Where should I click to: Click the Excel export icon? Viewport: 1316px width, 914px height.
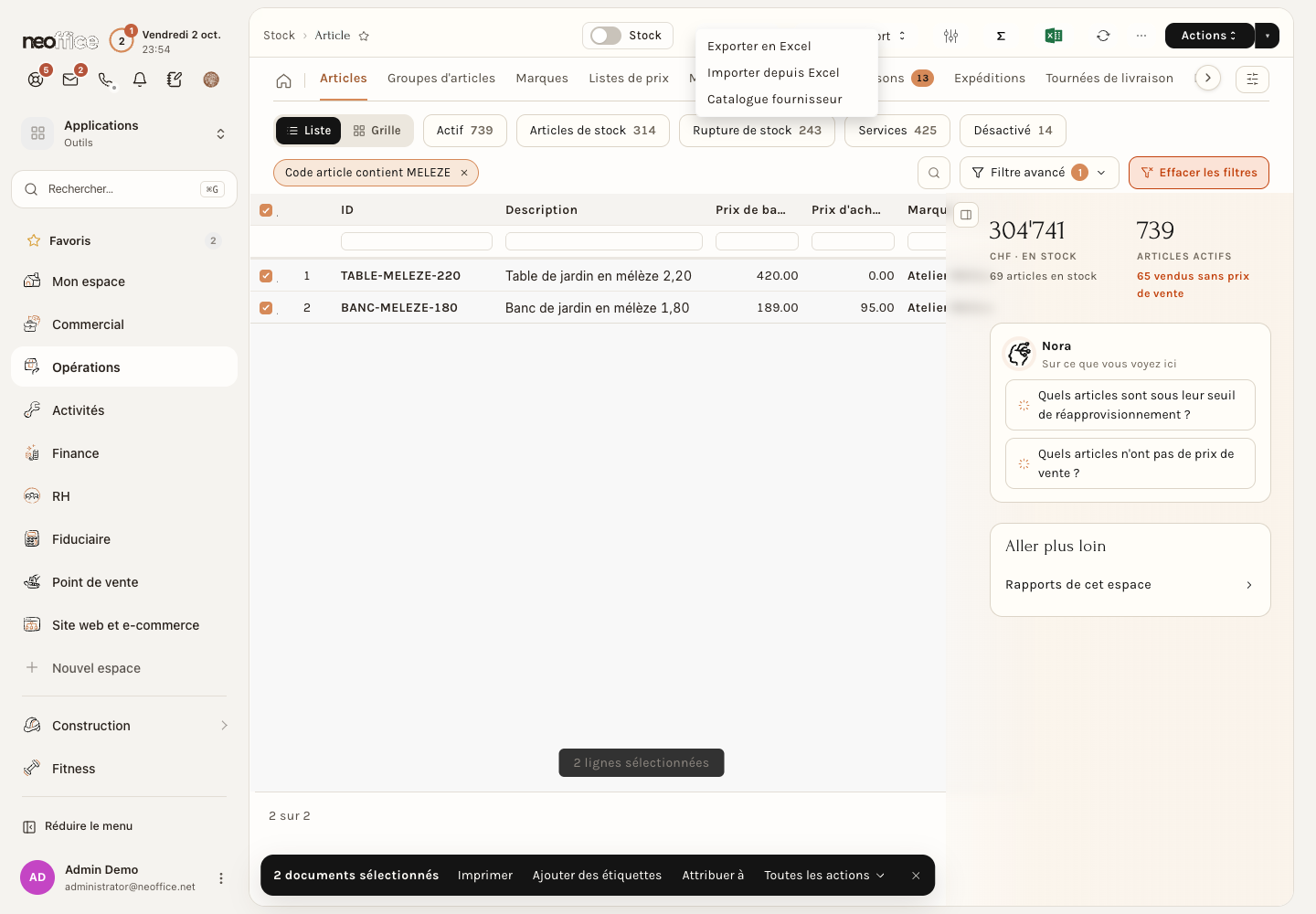point(1053,36)
